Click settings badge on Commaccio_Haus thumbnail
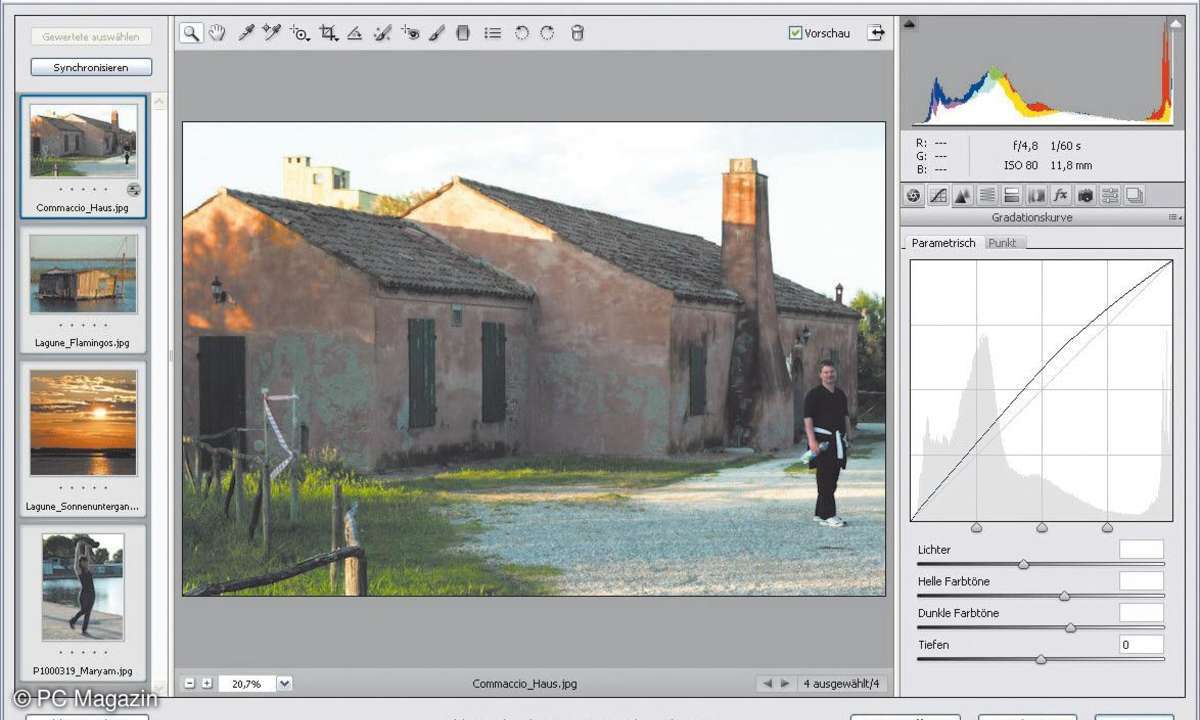 click(x=134, y=190)
